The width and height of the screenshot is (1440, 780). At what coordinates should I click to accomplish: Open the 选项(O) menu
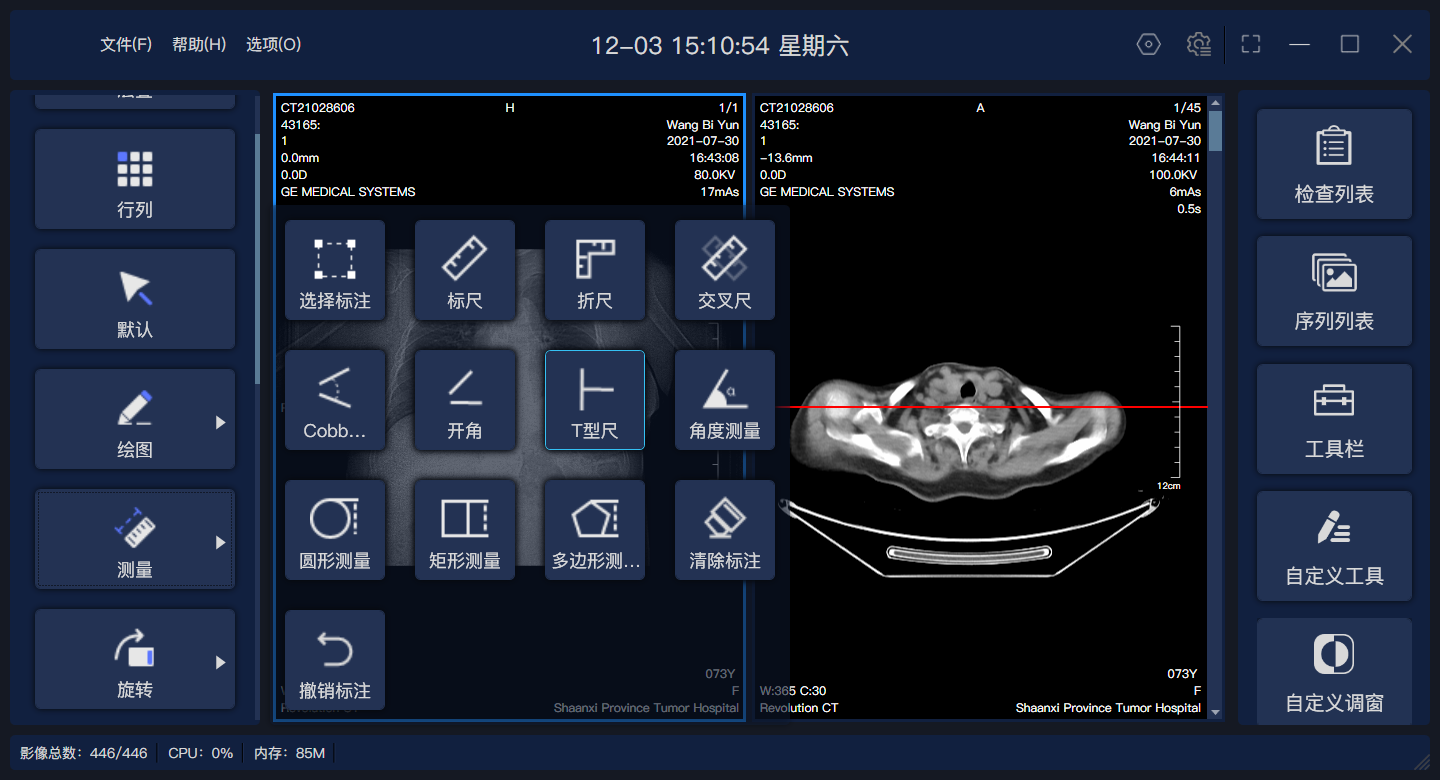tap(273, 45)
